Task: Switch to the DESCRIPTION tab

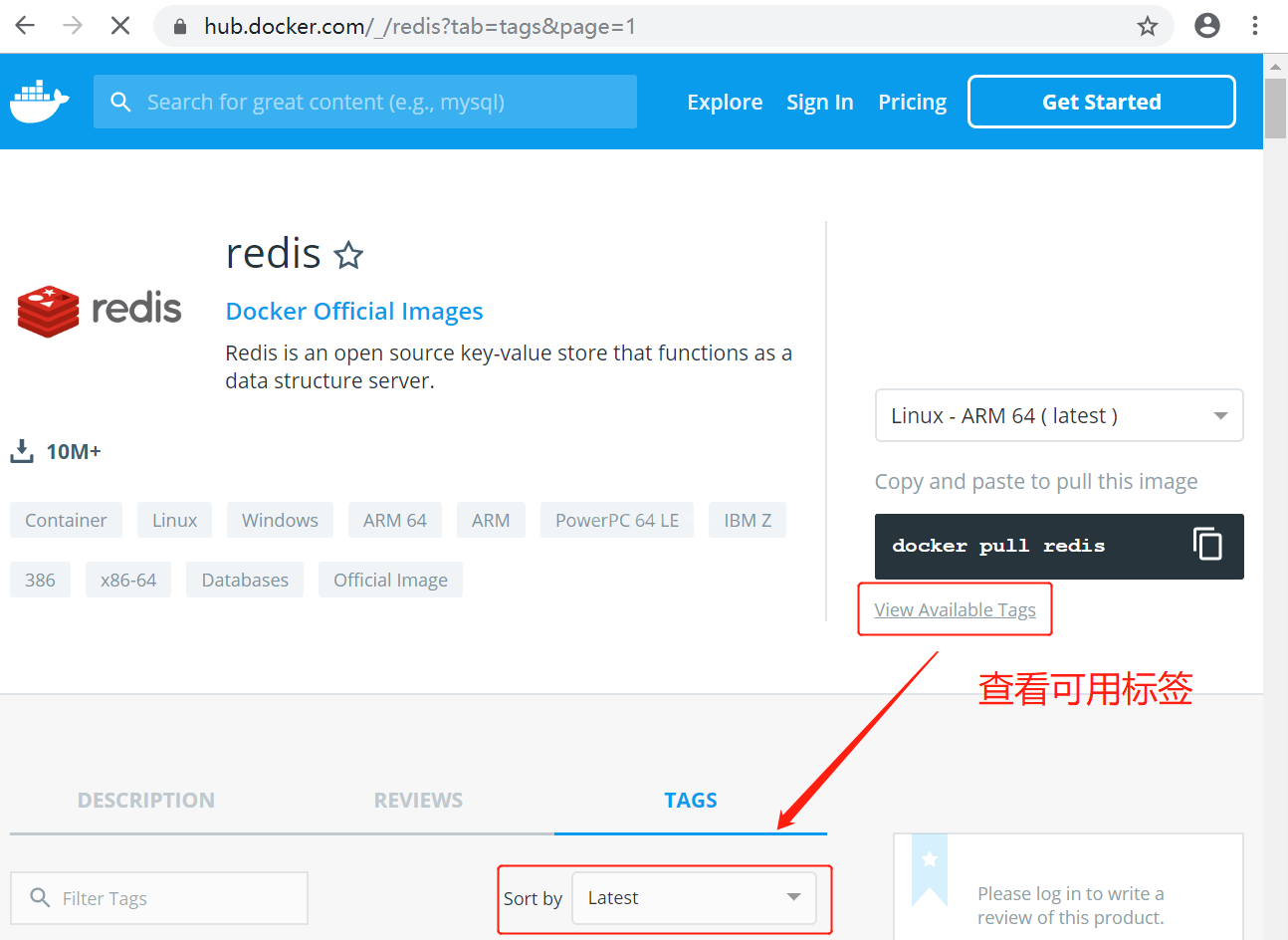Action: 146,801
